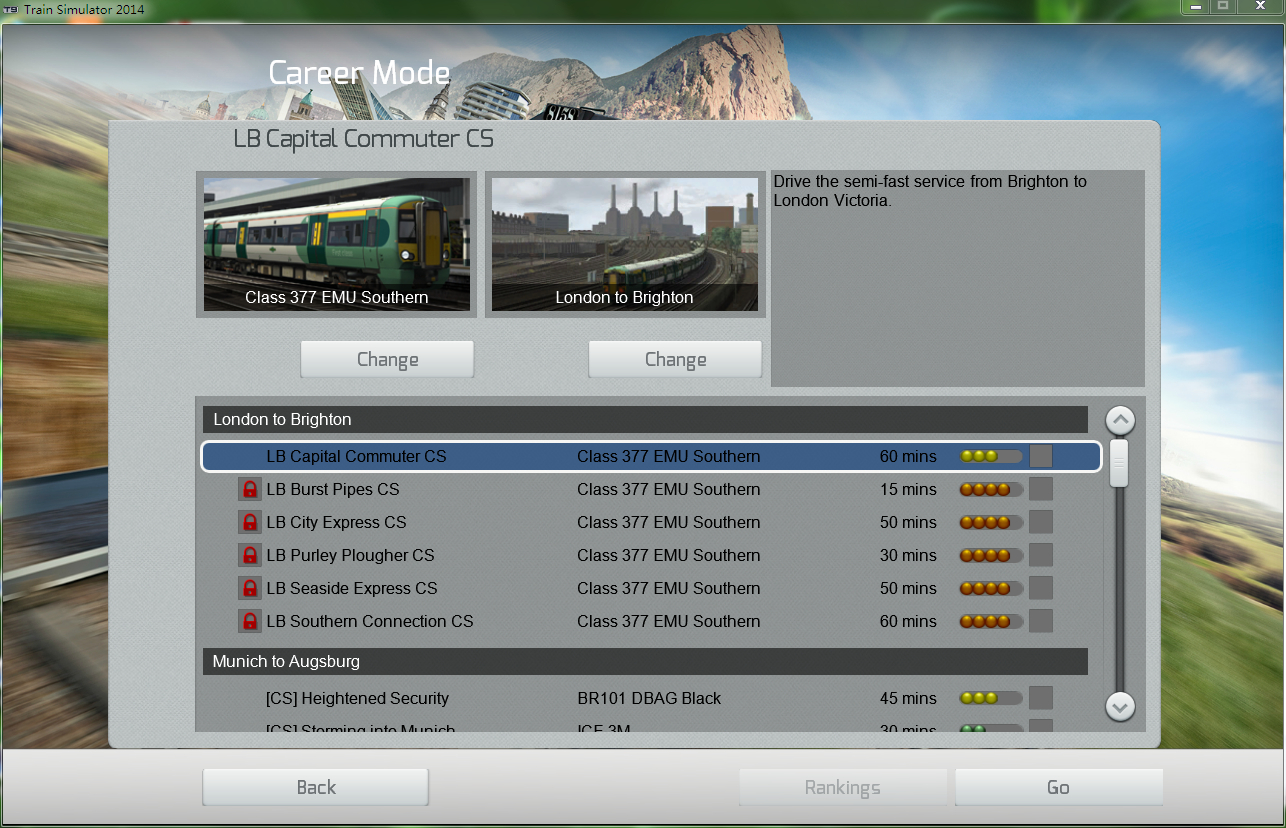Select the Class 377 EMU Southern thumbnail
Viewport: 1286px width, 828px height.
(337, 244)
